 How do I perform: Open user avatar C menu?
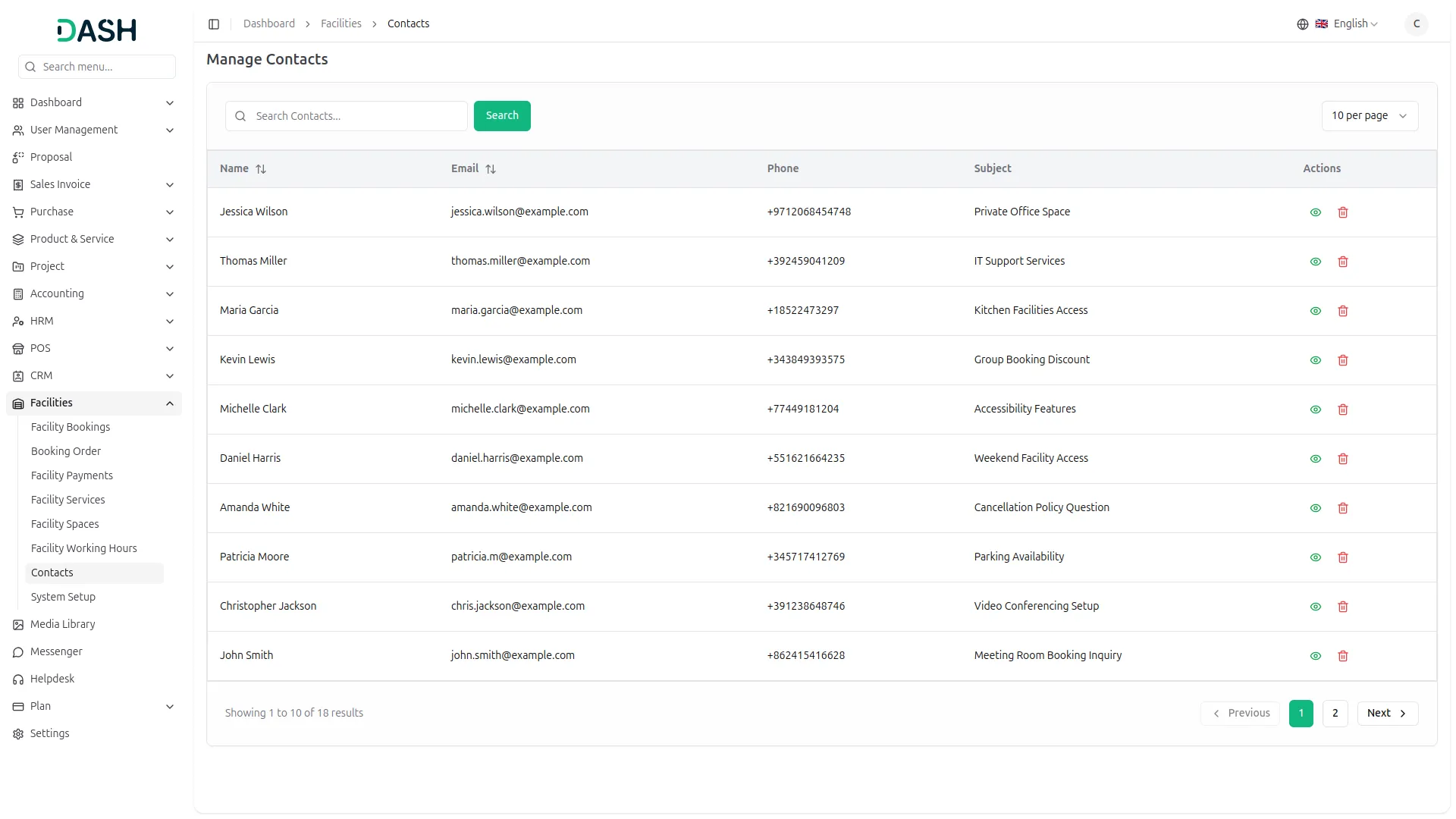pyautogui.click(x=1416, y=24)
